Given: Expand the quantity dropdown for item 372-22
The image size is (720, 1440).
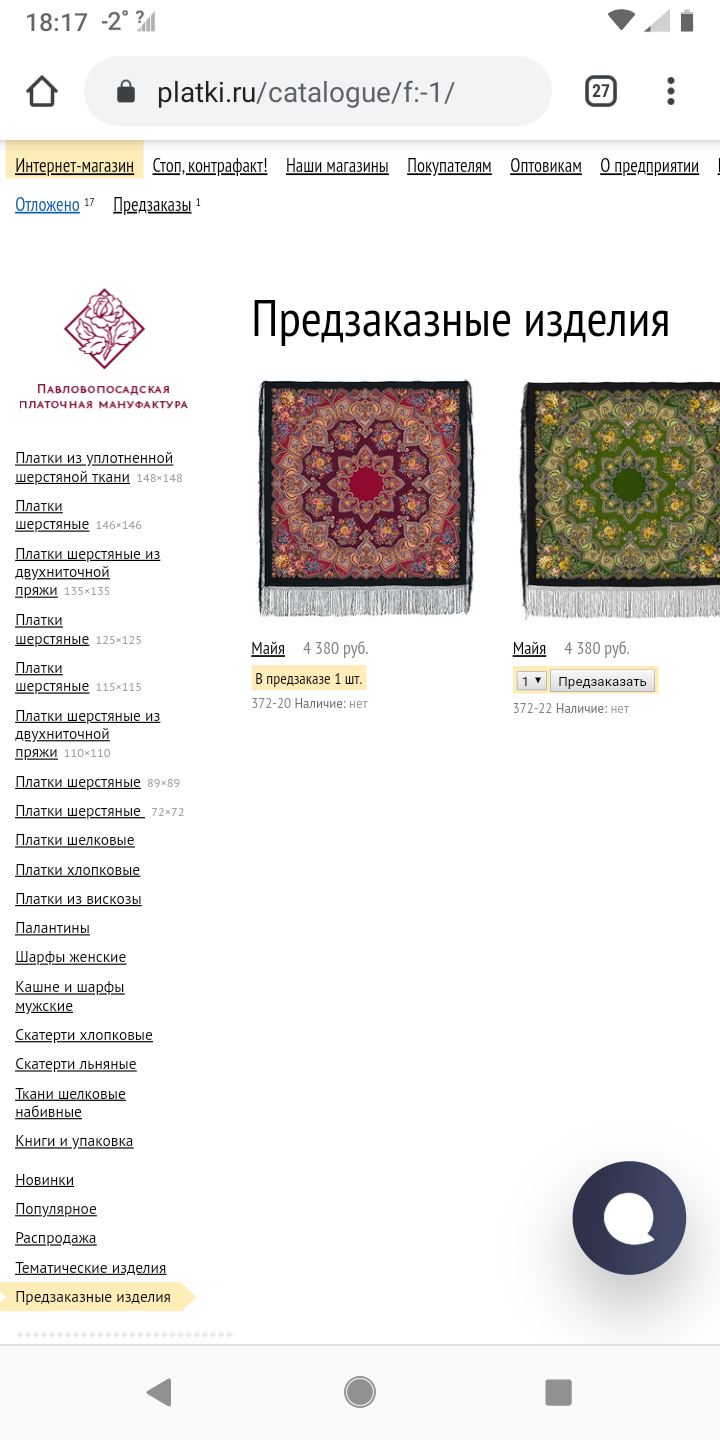Looking at the screenshot, I should click(x=530, y=681).
